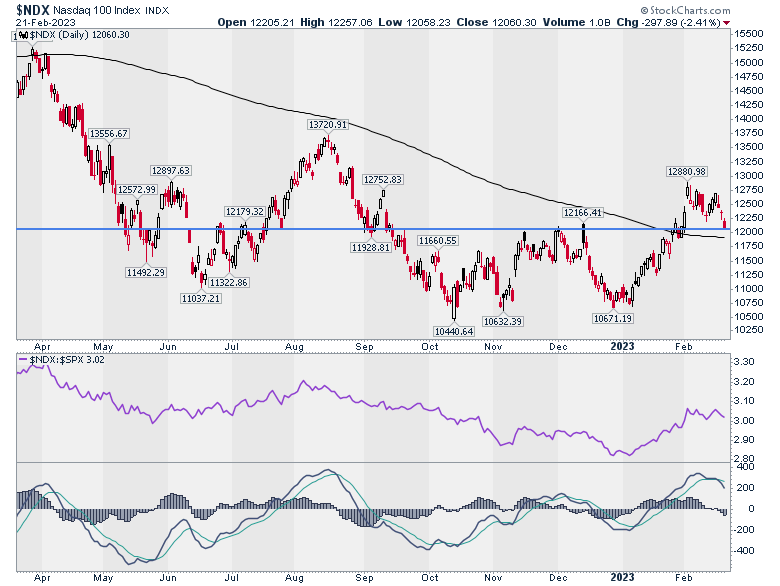Screen dimensions: 780x586
Task: Click the 10250 price axis tick
Action: pos(749,330)
